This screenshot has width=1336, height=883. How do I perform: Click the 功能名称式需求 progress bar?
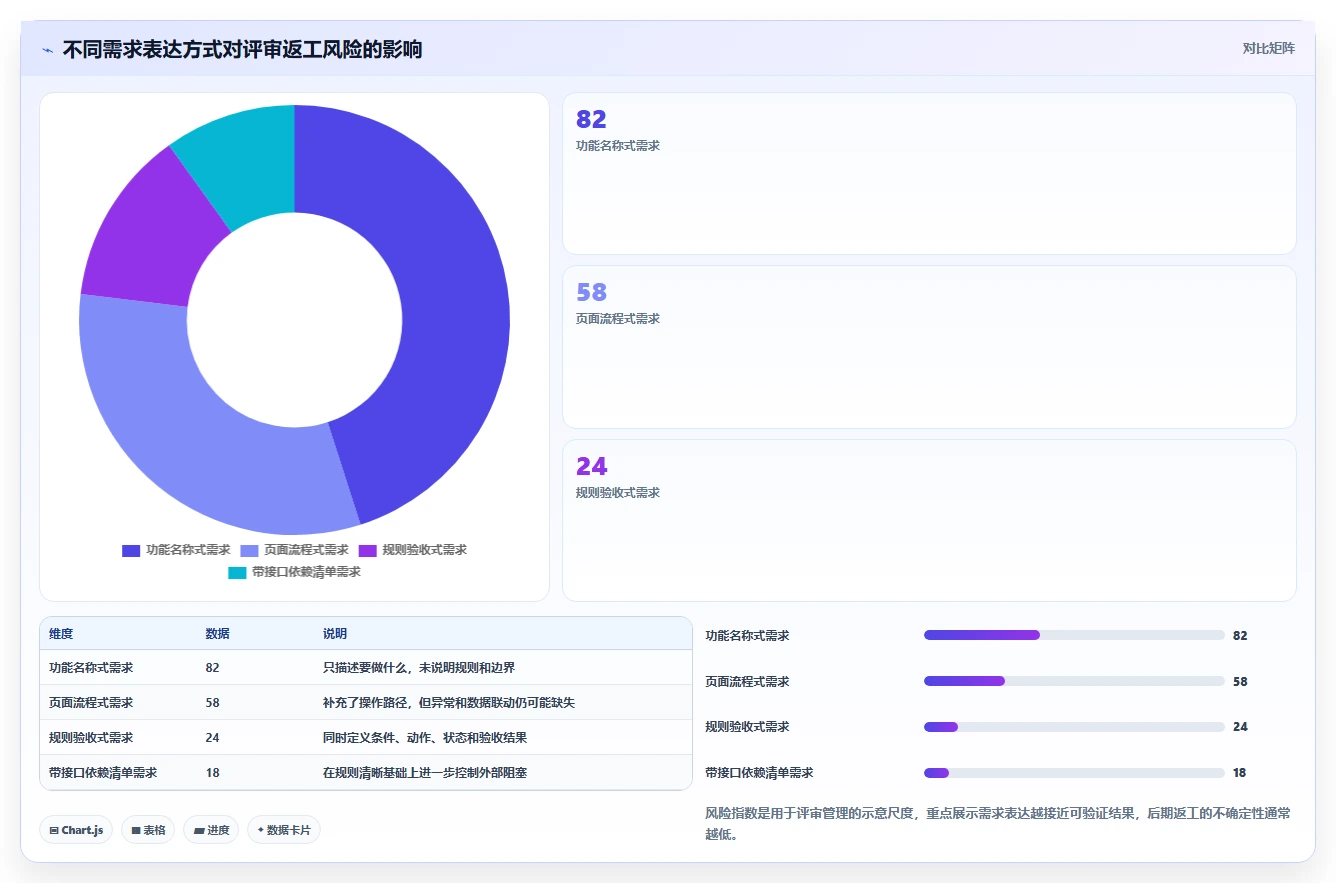click(1074, 635)
